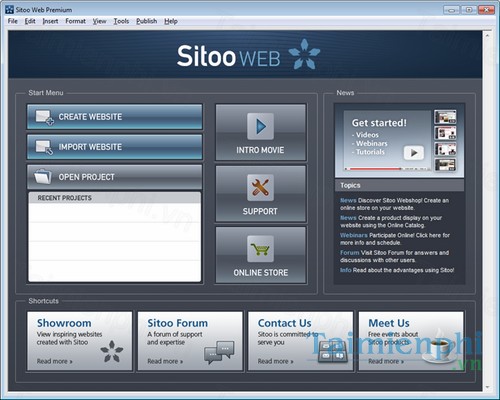Open the Support tile label
500x400 pixels.
[x=260, y=212]
